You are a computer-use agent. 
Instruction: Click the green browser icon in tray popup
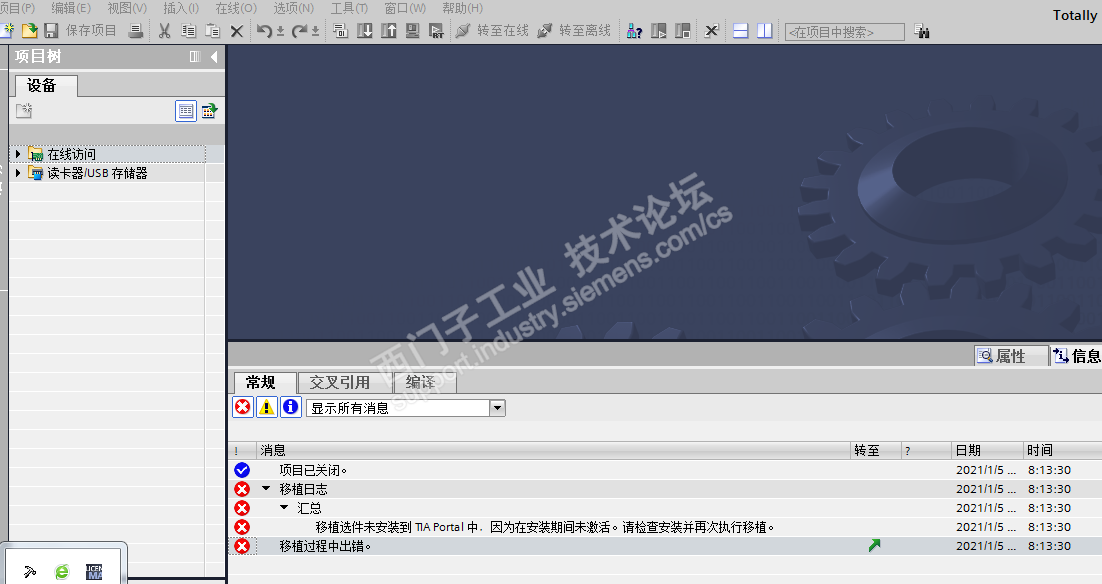click(62, 571)
